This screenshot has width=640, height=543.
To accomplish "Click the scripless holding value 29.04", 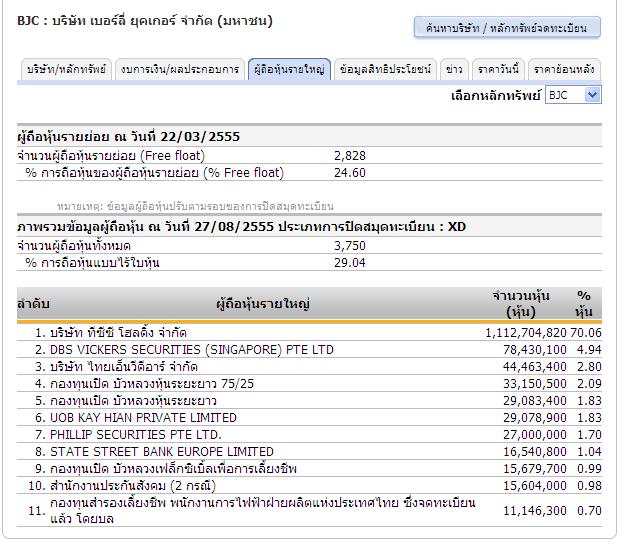I will point(350,263).
